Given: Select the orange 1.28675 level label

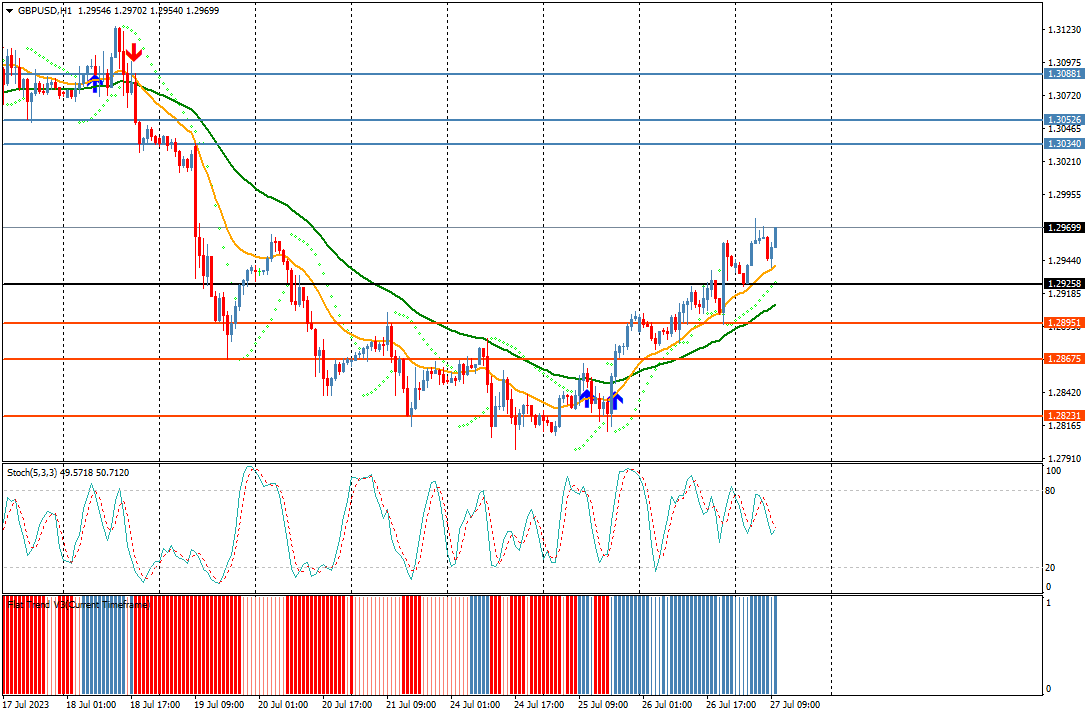Looking at the screenshot, I should pyautogui.click(x=1064, y=359).
